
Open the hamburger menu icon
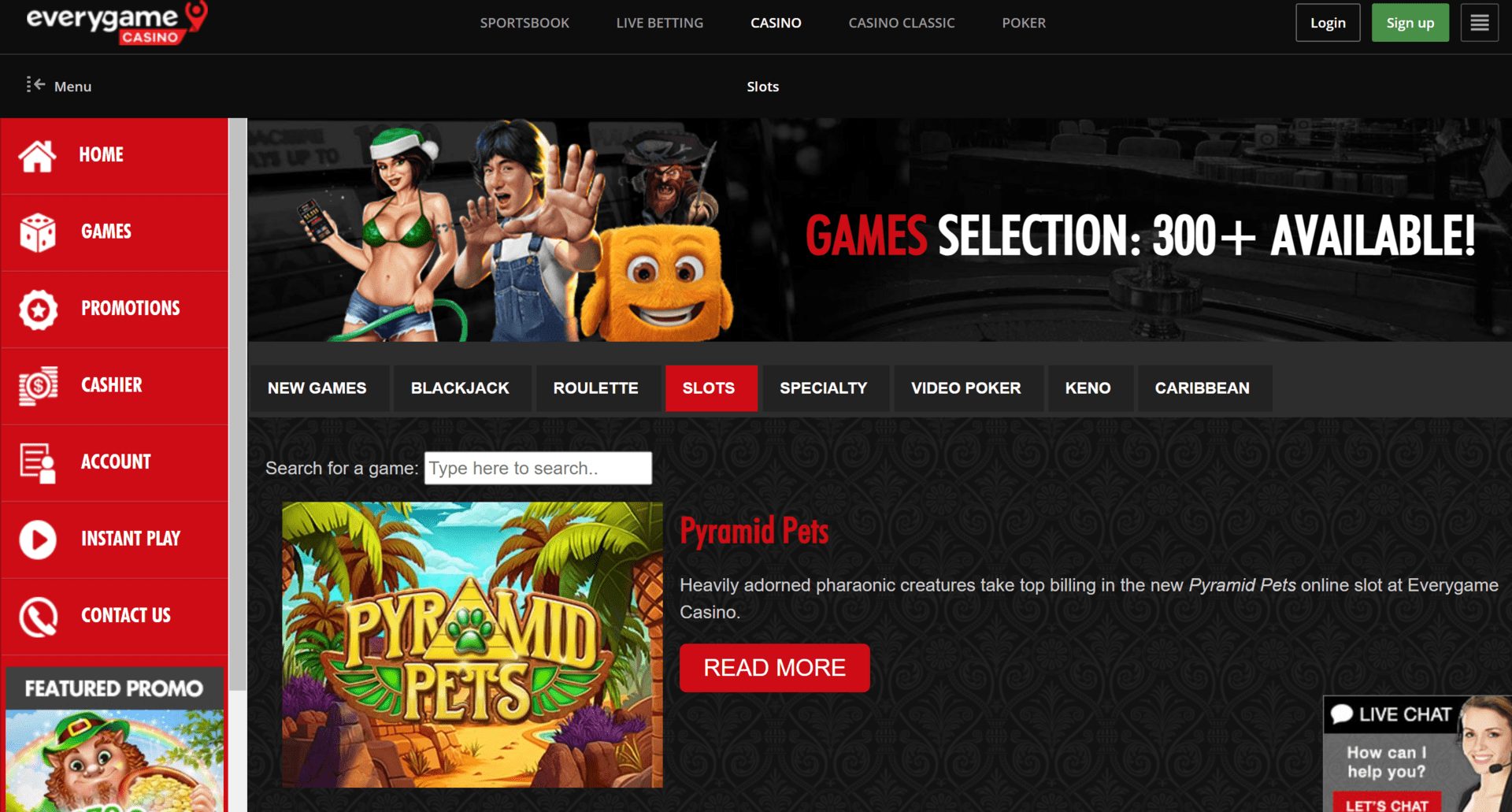(x=1479, y=23)
